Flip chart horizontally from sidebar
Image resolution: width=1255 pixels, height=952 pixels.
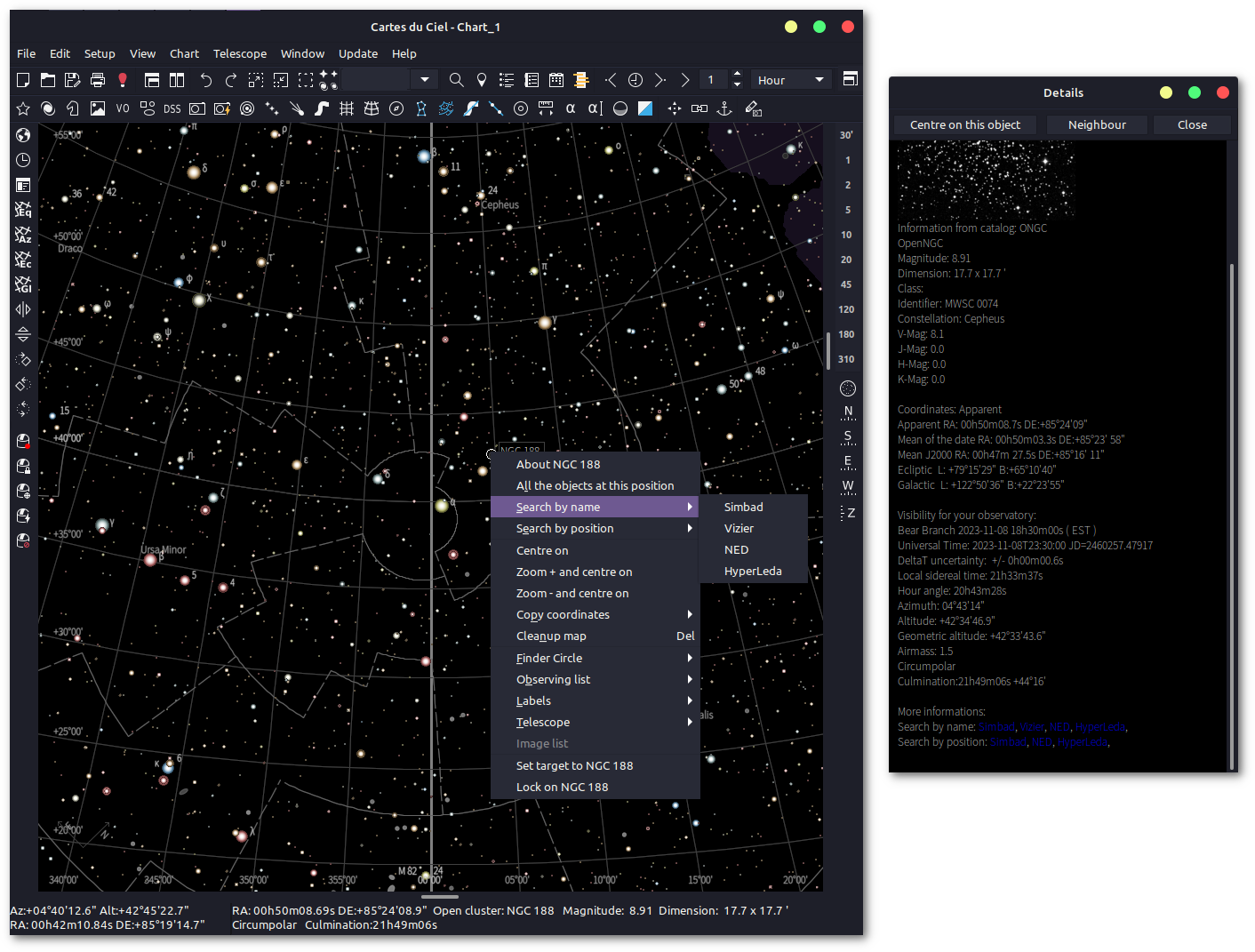[23, 309]
